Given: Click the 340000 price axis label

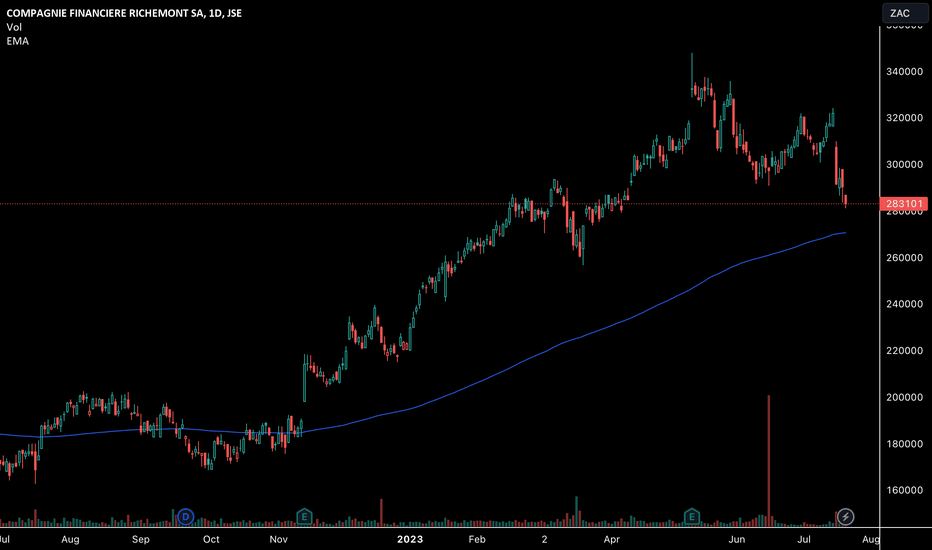Looking at the screenshot, I should coord(904,71).
